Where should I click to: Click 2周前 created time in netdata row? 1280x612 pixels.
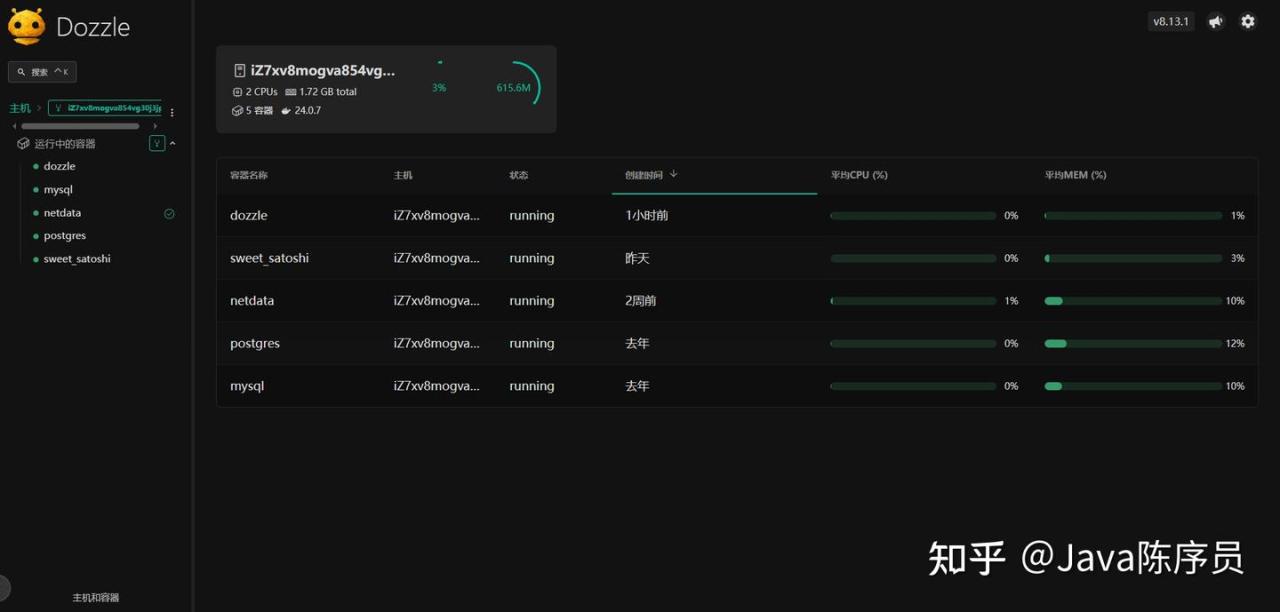click(x=641, y=301)
